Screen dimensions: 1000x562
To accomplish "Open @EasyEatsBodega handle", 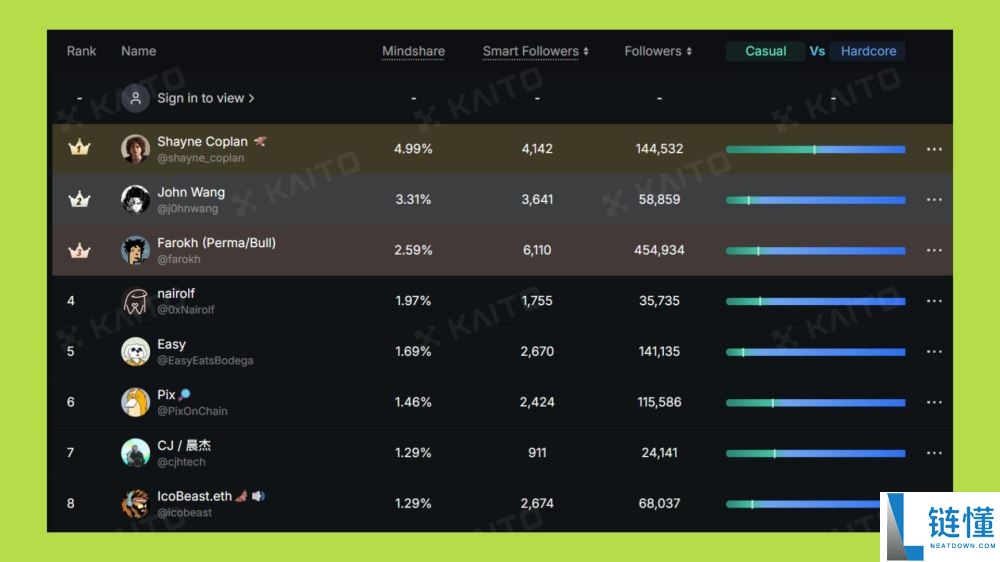I will (205, 360).
